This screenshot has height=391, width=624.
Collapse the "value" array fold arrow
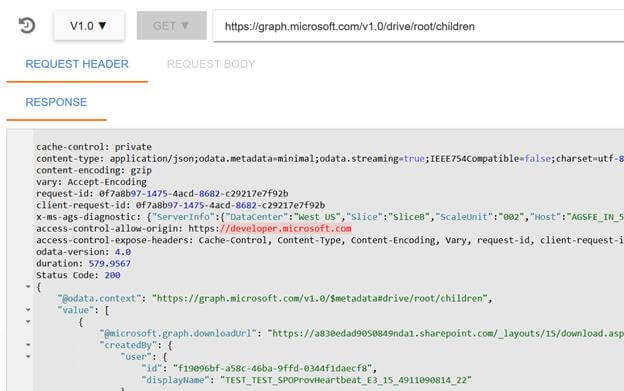28,309
